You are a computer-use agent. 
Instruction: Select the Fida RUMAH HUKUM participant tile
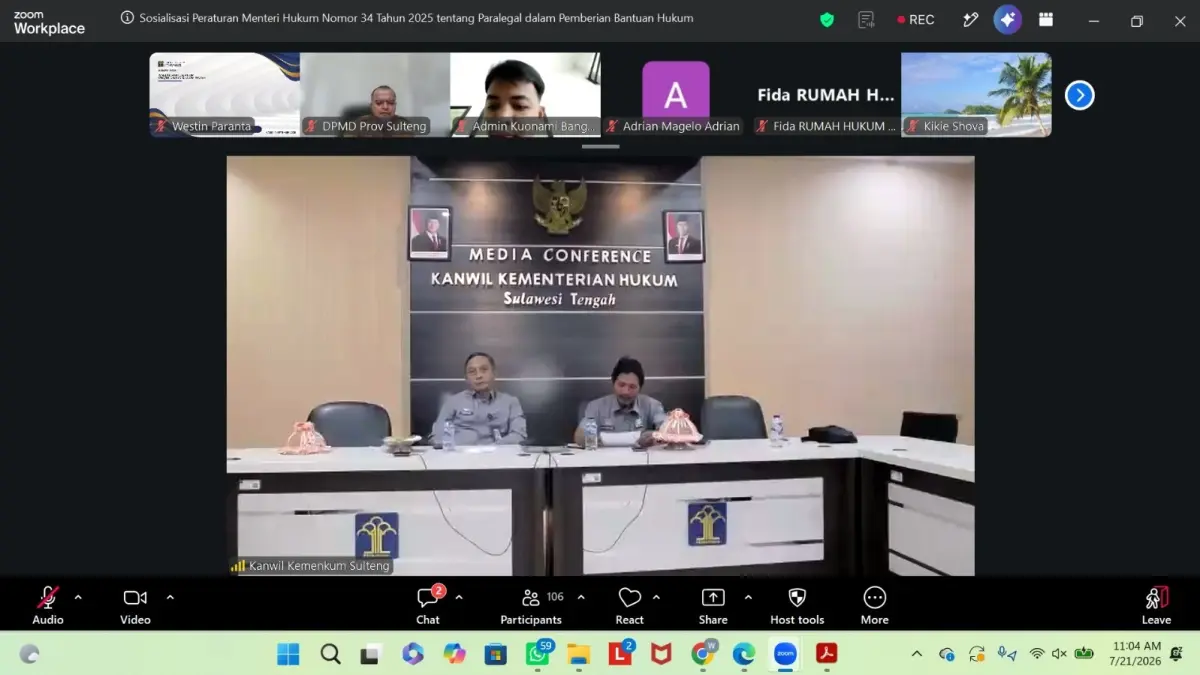826,94
